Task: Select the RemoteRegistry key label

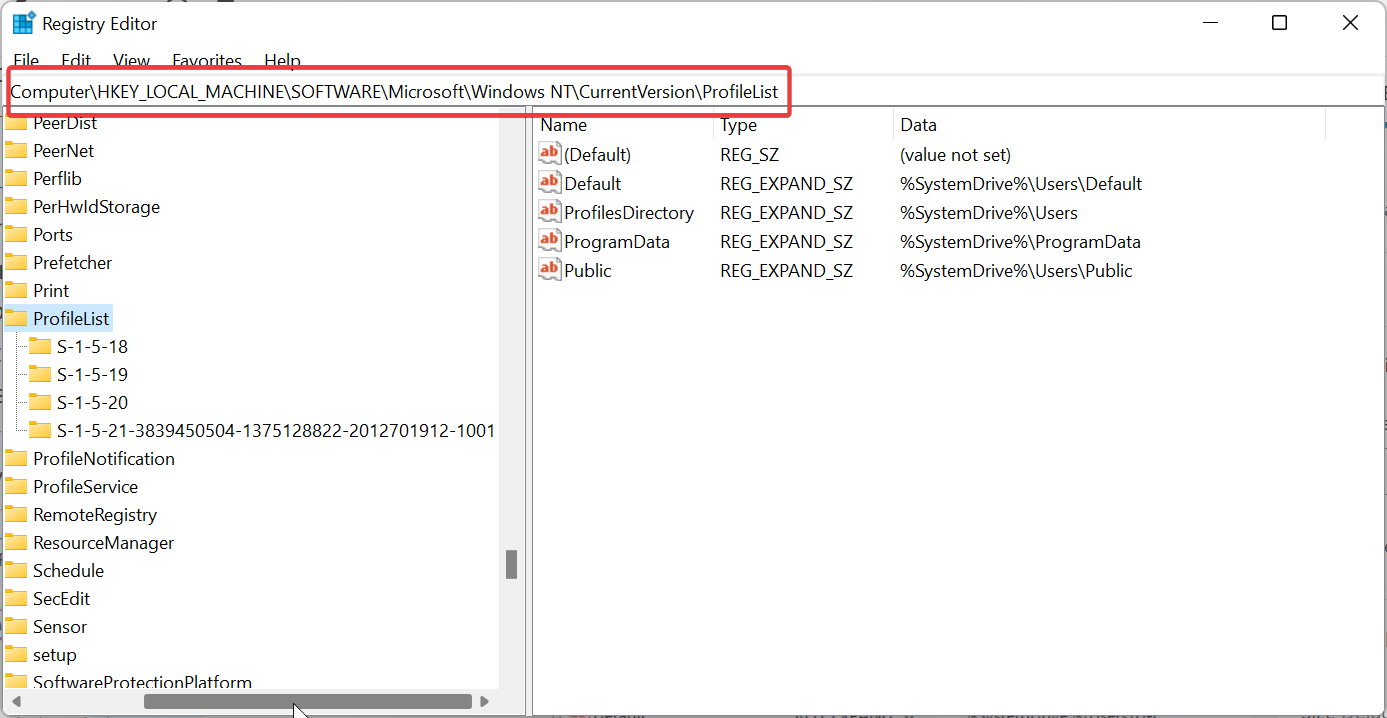Action: click(95, 515)
